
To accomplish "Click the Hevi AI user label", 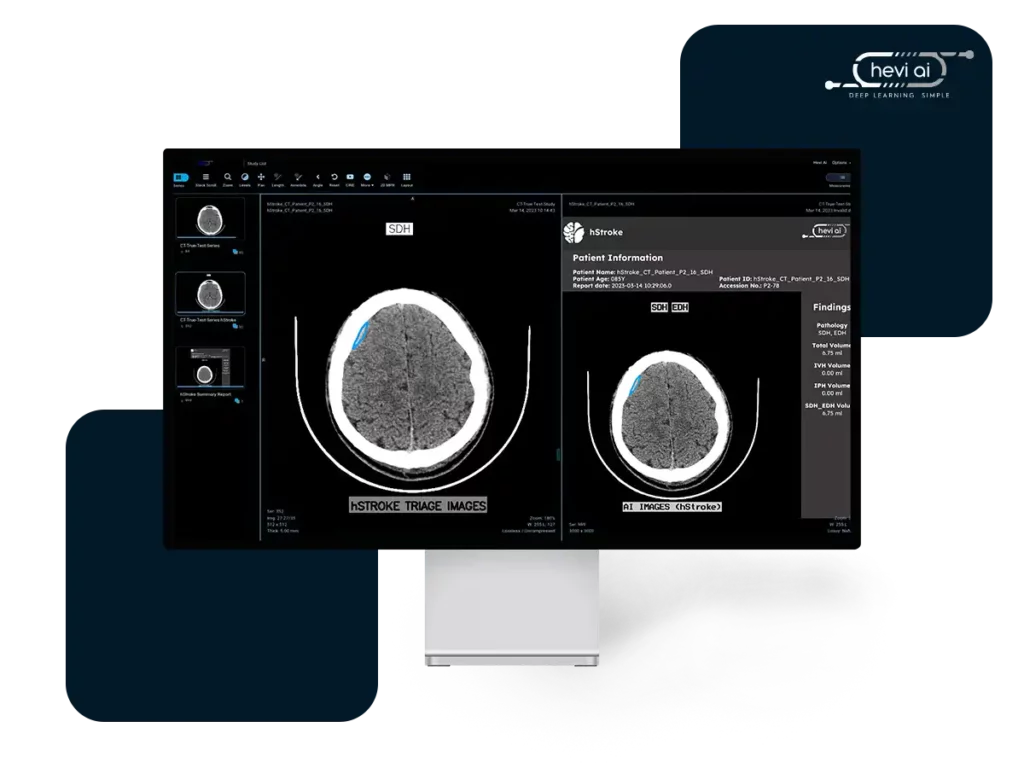I will 819,162.
